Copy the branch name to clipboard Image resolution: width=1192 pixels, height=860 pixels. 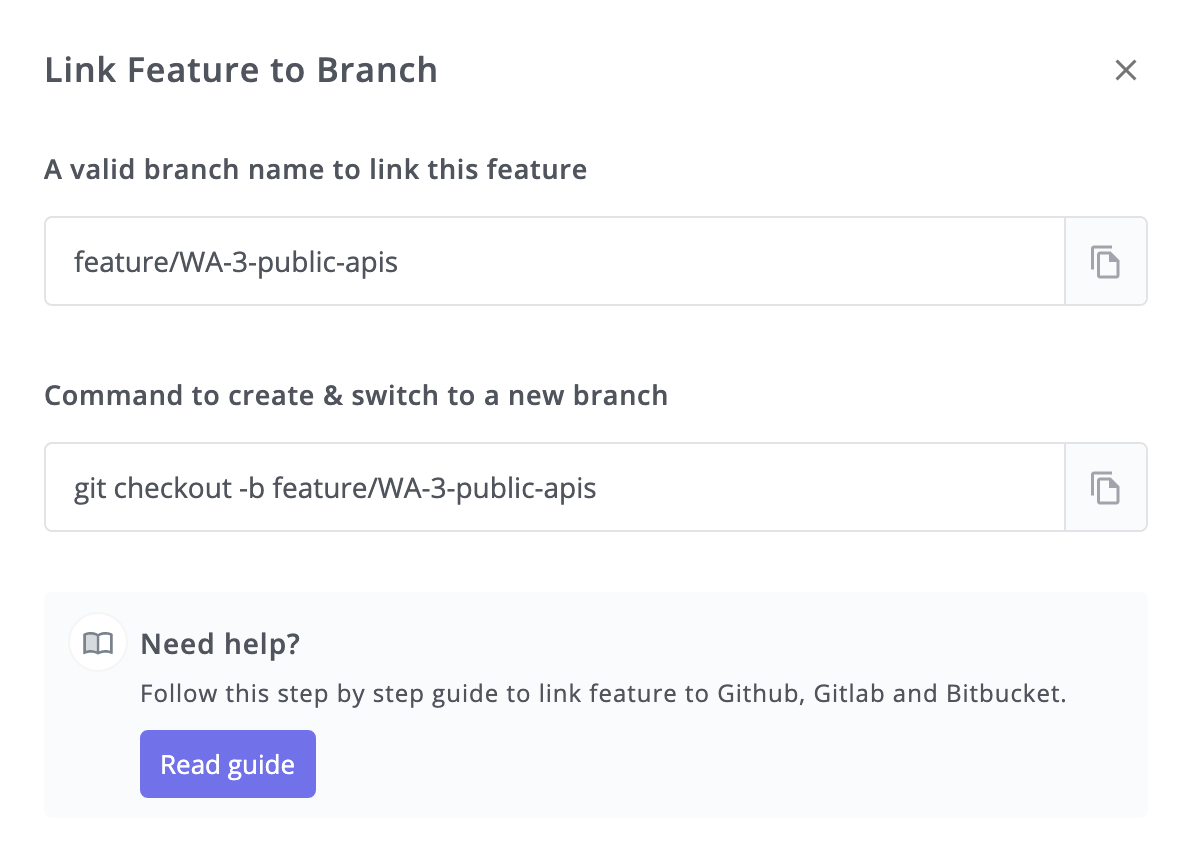pyautogui.click(x=1105, y=262)
